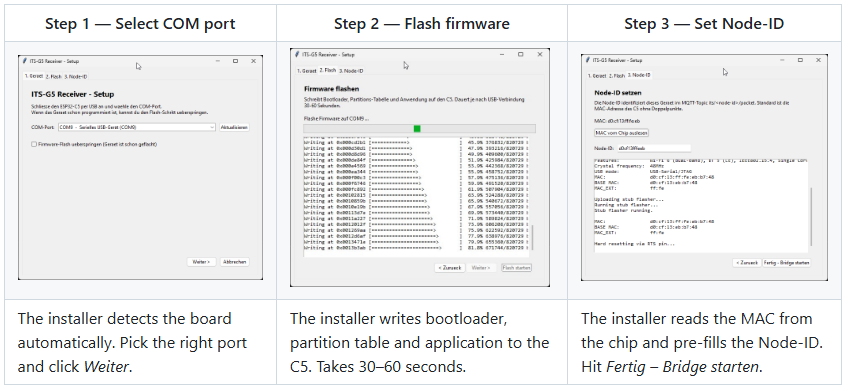Screen dimensions: 849x388
Task: Click '< Zurueck' in Step 3 window
Action: (x=747, y=262)
